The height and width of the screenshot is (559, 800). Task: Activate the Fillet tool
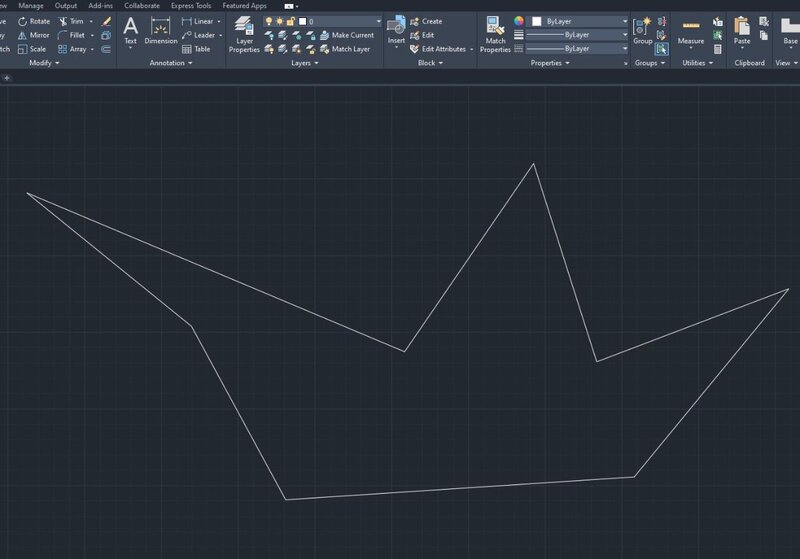[x=71, y=35]
